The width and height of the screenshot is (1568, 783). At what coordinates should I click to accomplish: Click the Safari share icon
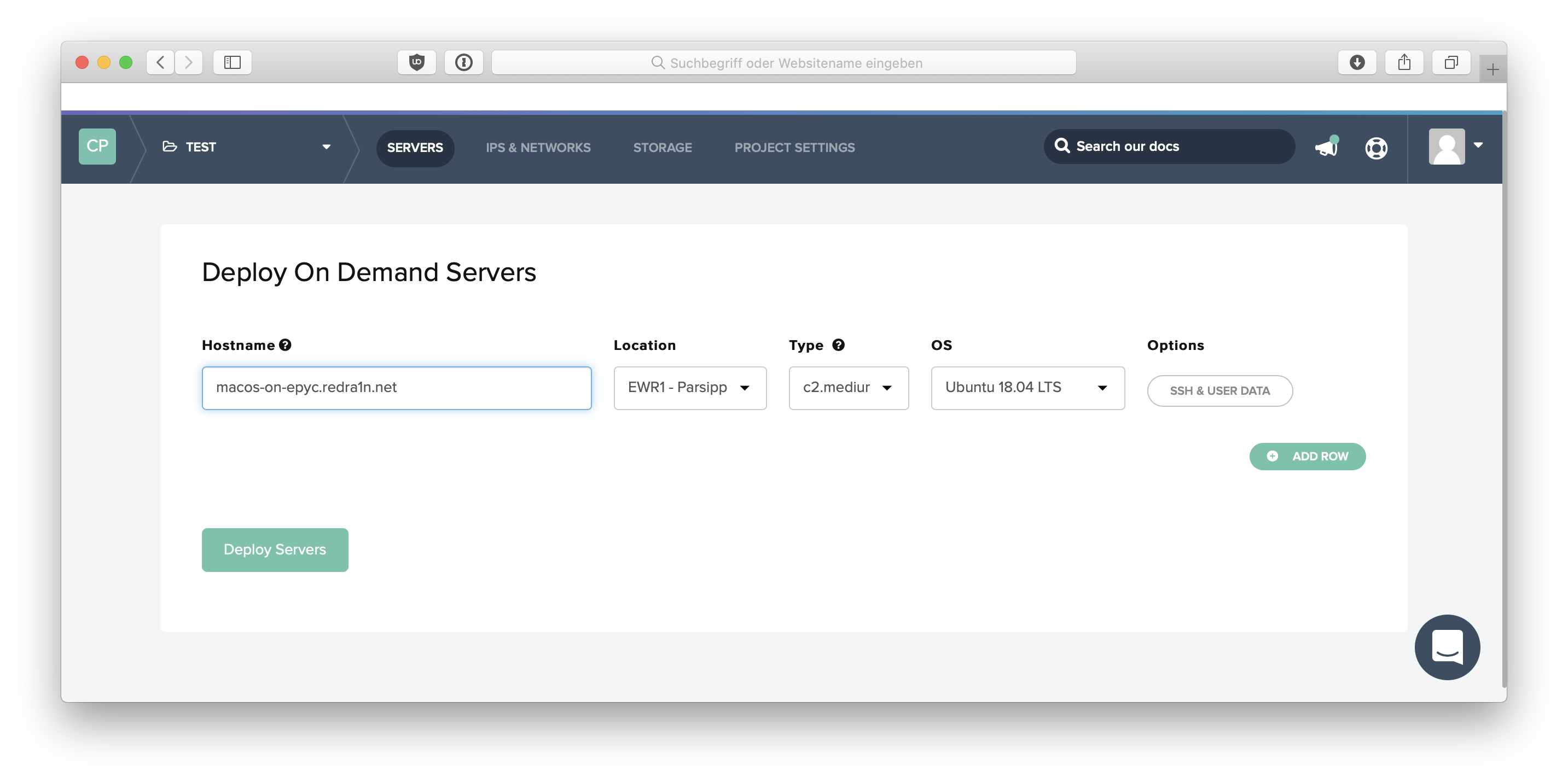coord(1404,62)
